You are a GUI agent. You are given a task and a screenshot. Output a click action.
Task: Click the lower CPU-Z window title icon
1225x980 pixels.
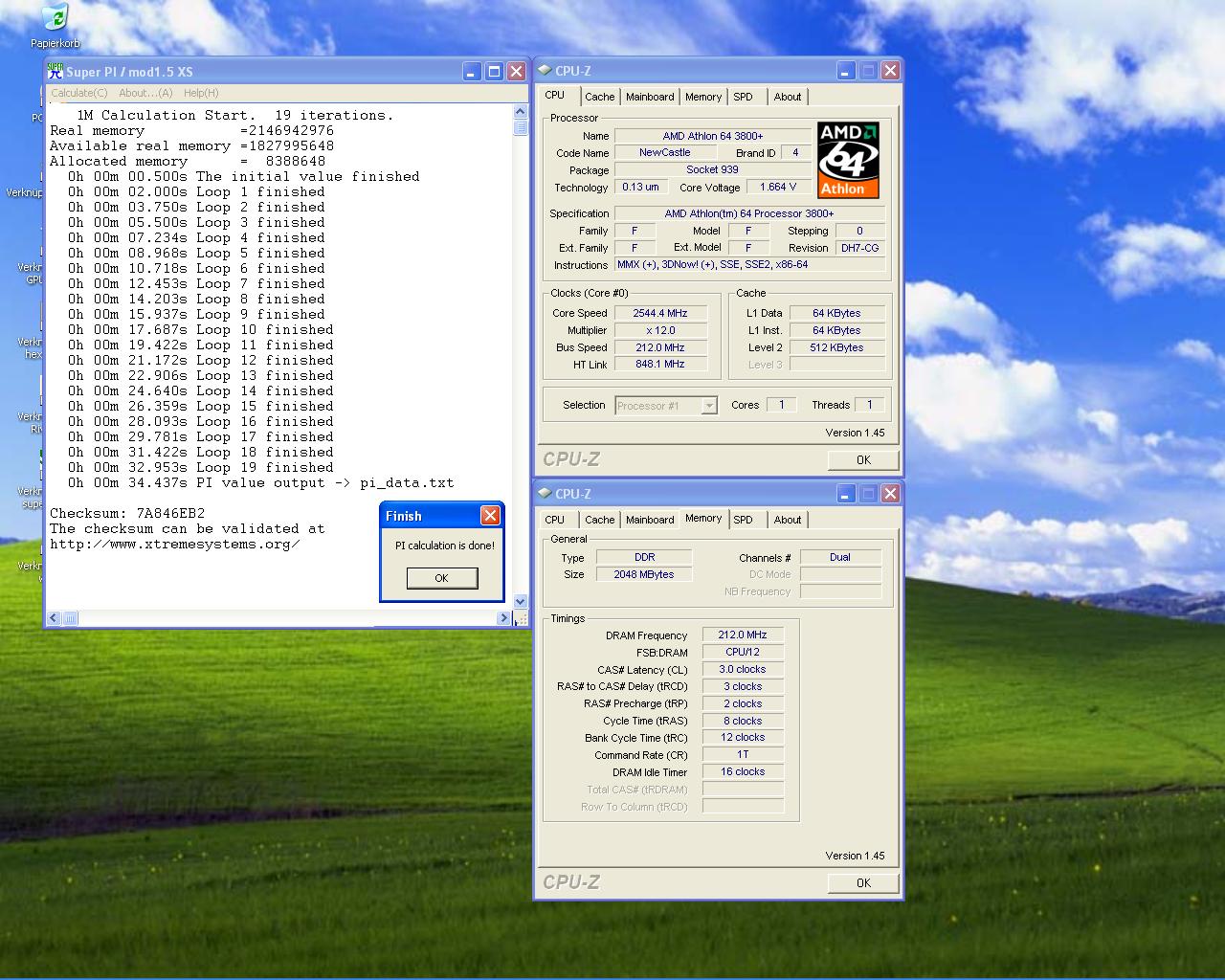point(545,493)
